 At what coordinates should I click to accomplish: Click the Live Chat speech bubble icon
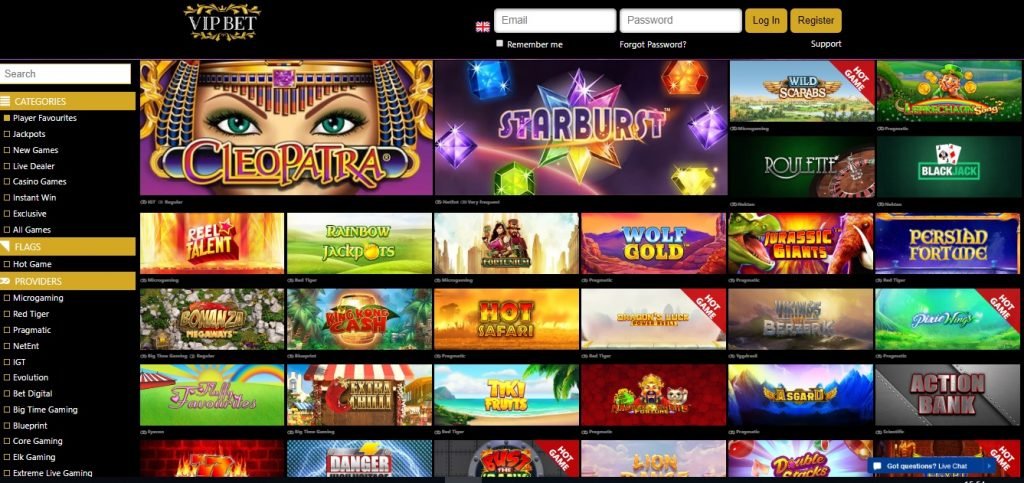click(x=878, y=466)
